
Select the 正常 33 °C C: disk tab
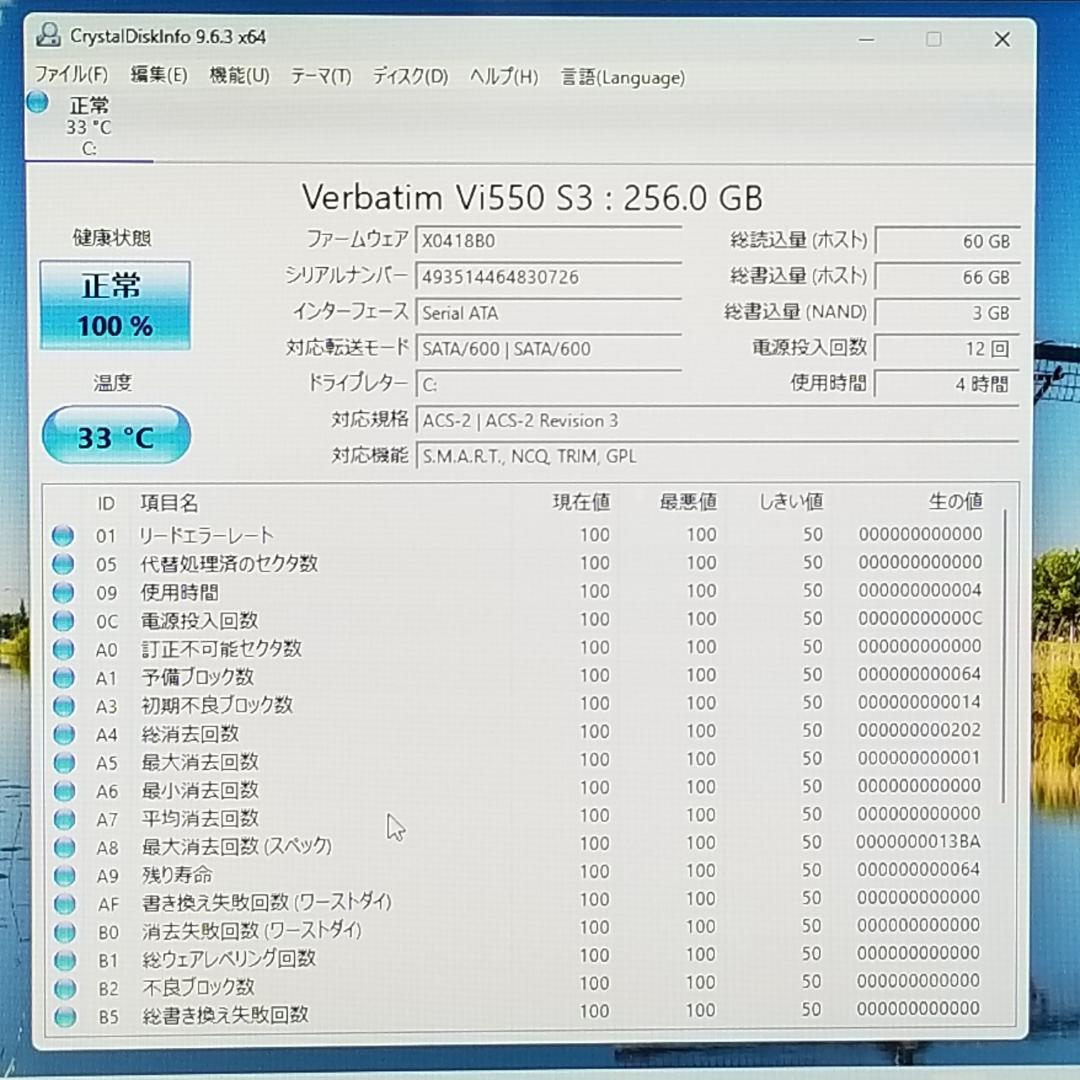point(89,127)
